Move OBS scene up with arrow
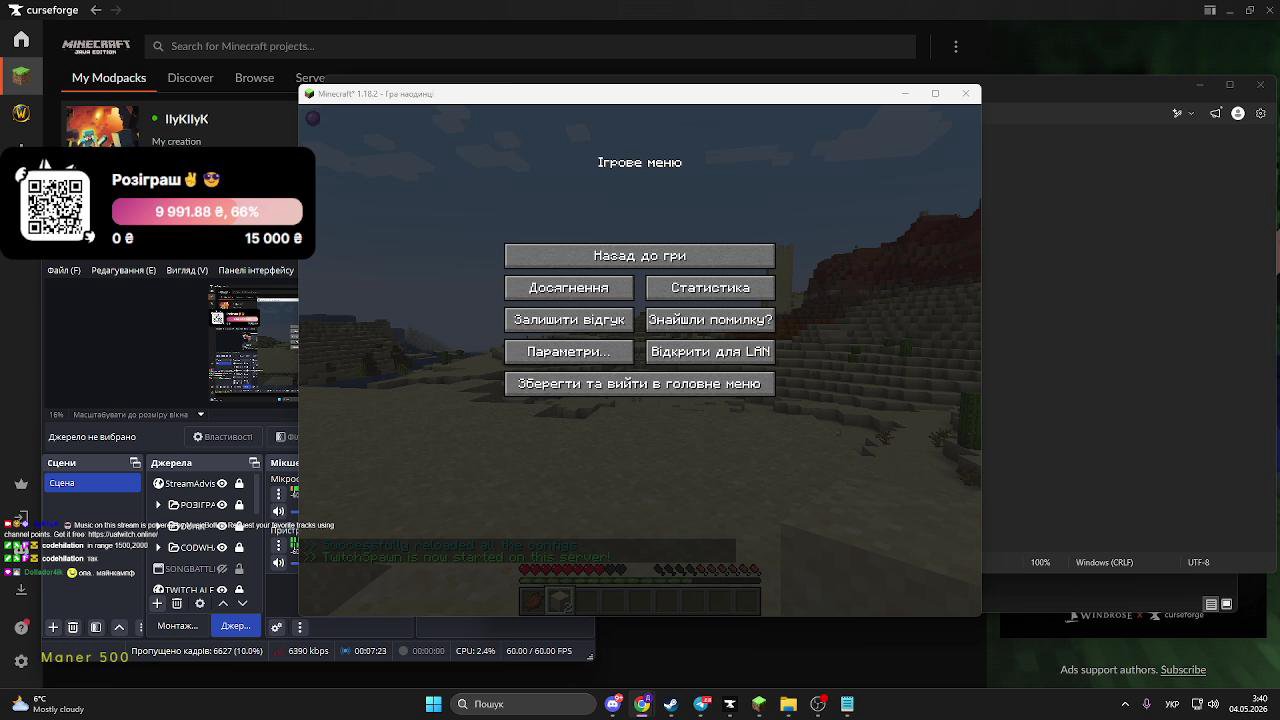Image resolution: width=1280 pixels, height=720 pixels. tap(119, 627)
